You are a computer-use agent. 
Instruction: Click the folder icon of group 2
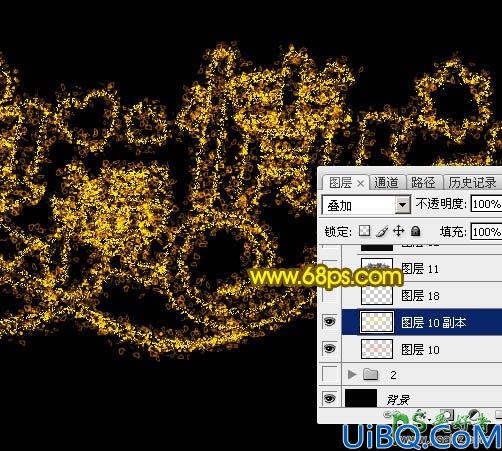click(x=370, y=374)
